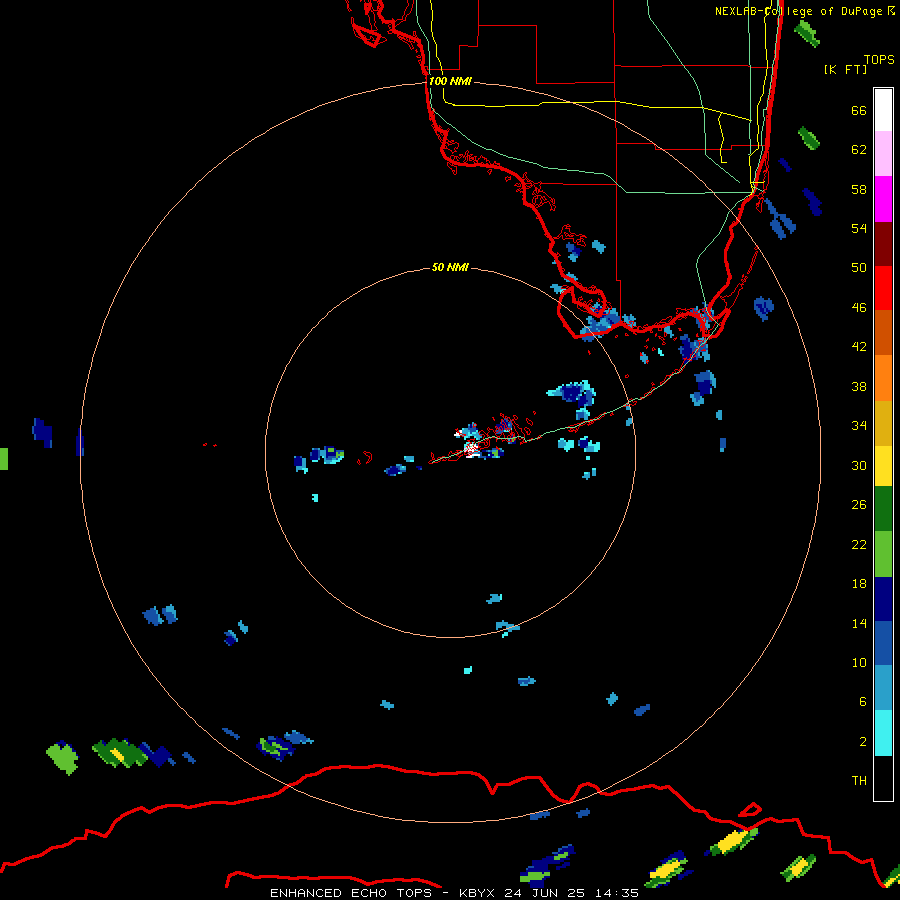Click the '24 JUN 25' date in caption
900x900 pixels.
[x=544, y=893]
